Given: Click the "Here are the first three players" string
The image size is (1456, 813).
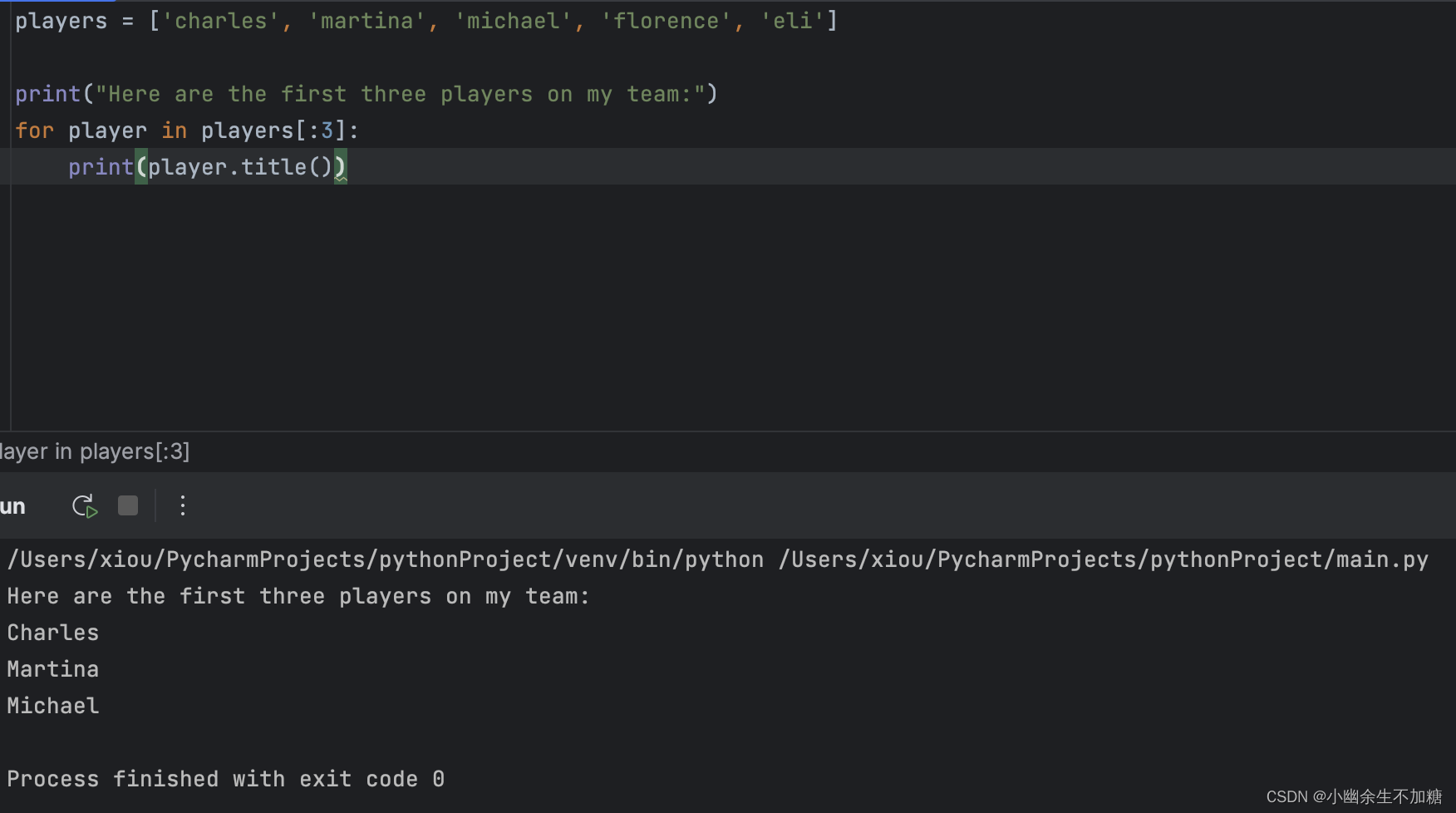Looking at the screenshot, I should pos(400,94).
